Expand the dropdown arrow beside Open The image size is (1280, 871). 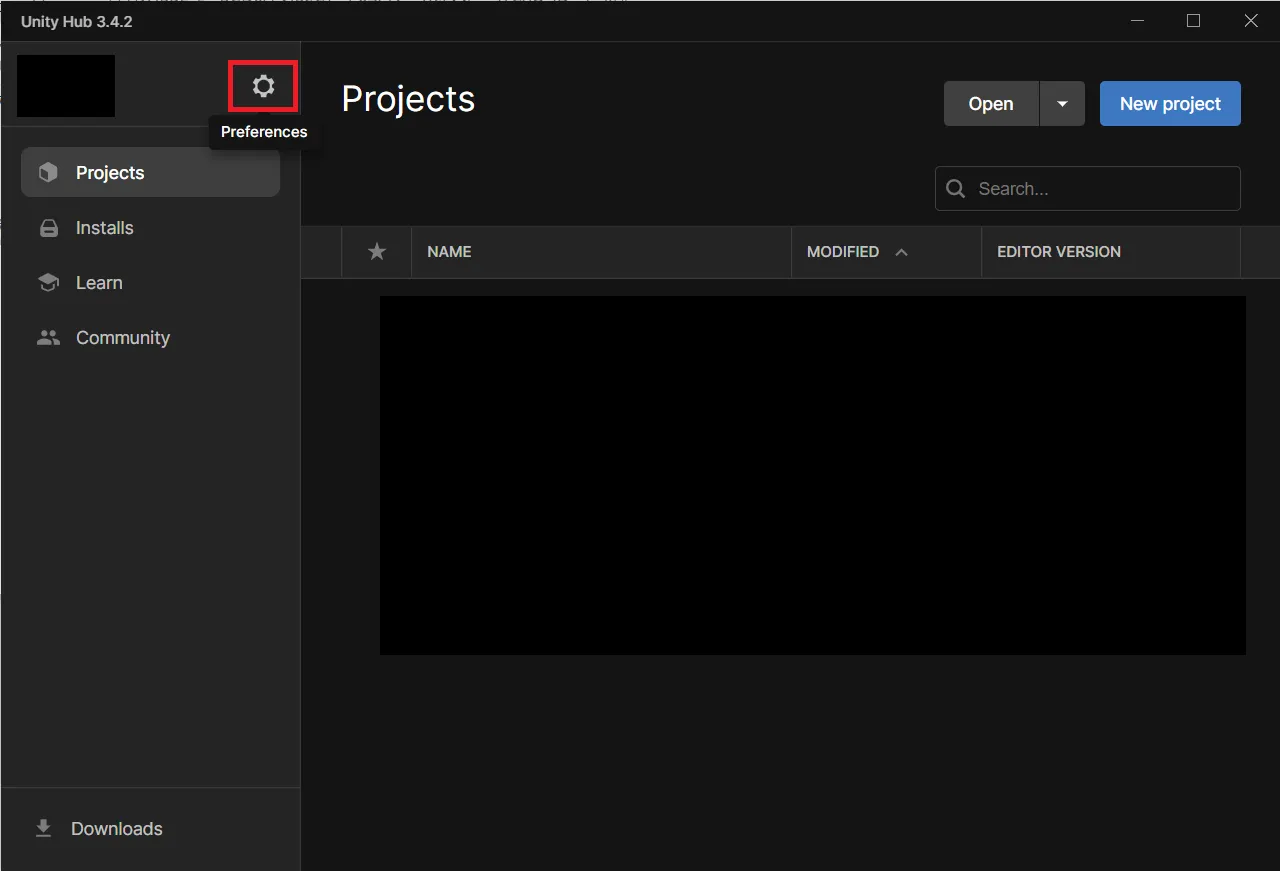1062,104
